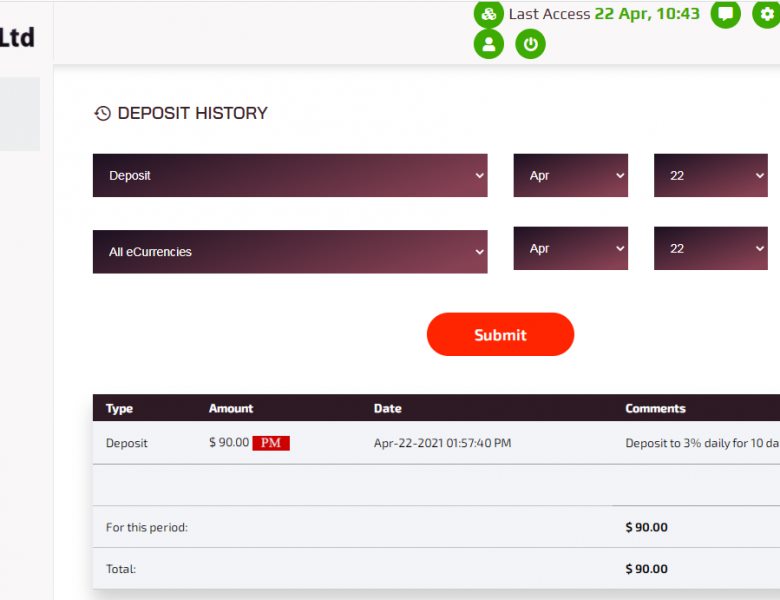Expand the first-row day 22 dropdown

(x=711, y=175)
